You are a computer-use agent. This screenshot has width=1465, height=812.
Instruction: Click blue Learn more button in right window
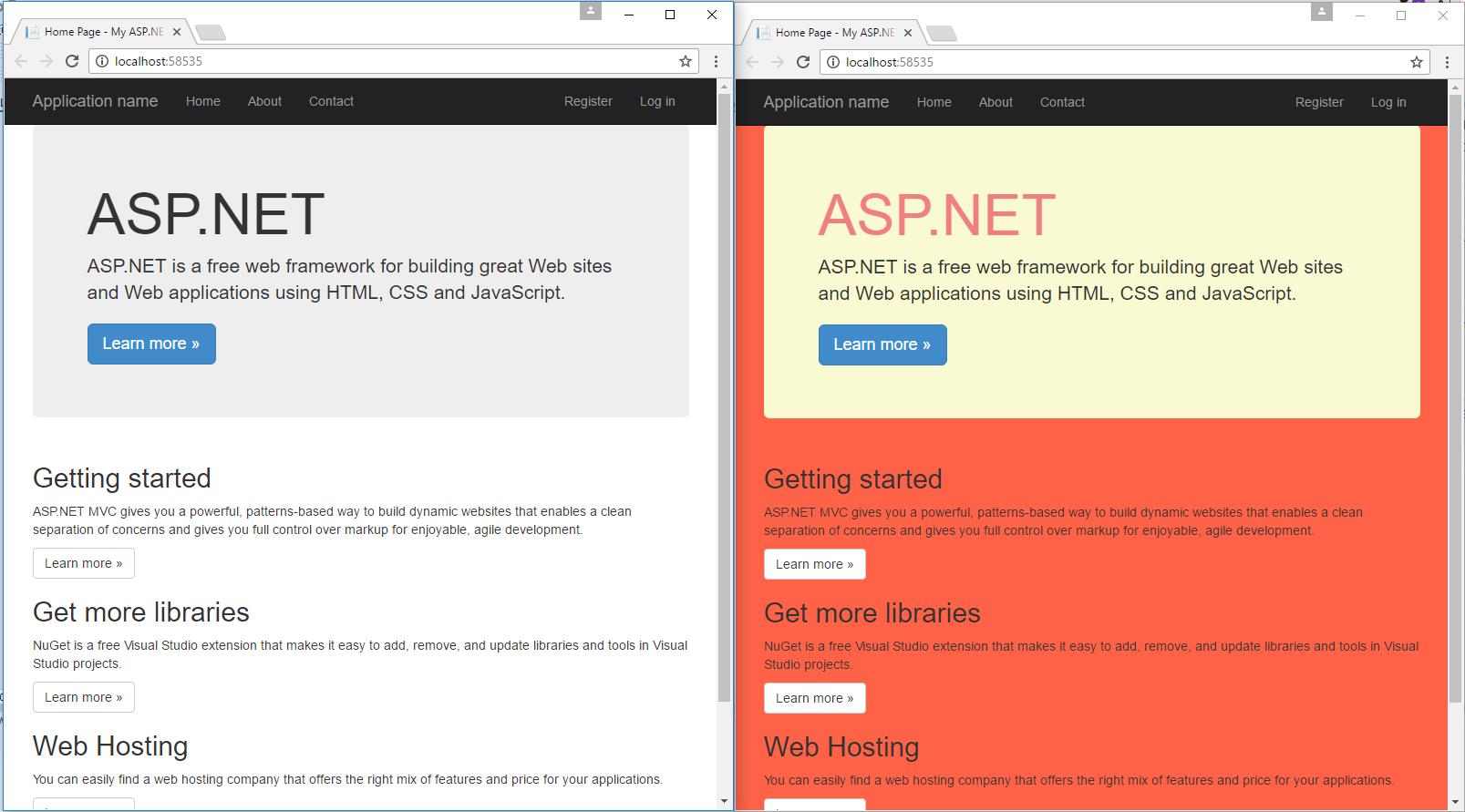point(882,344)
